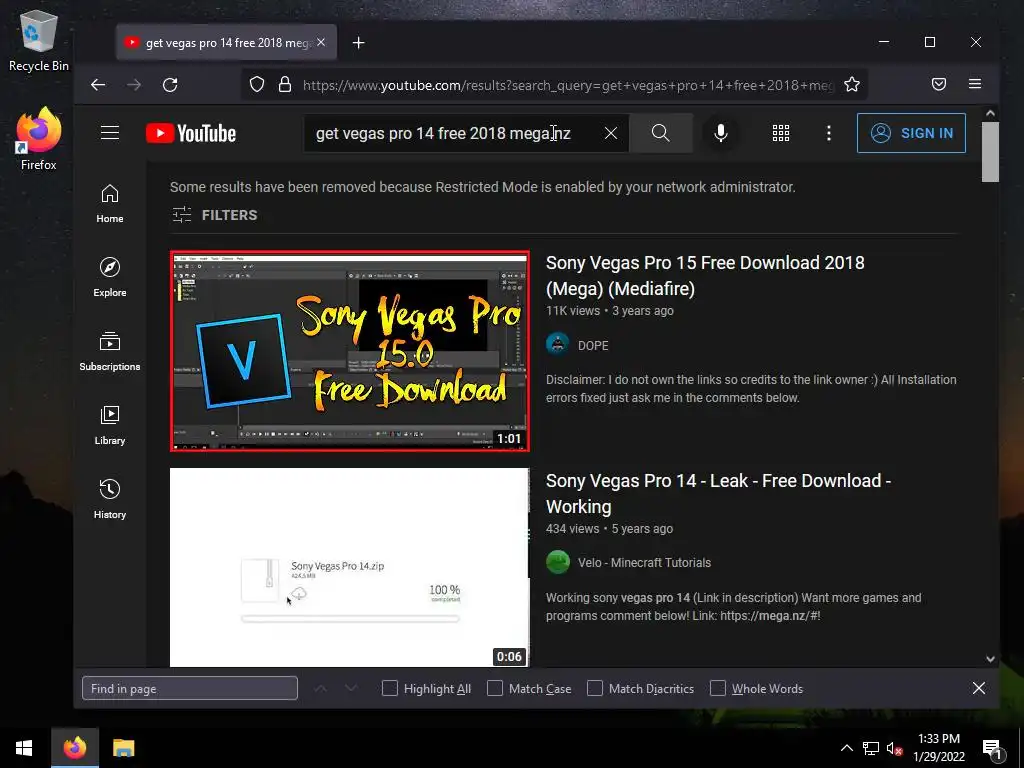Image resolution: width=1024 pixels, height=768 pixels.
Task: Open the search FILTERS options
Action: tap(215, 215)
